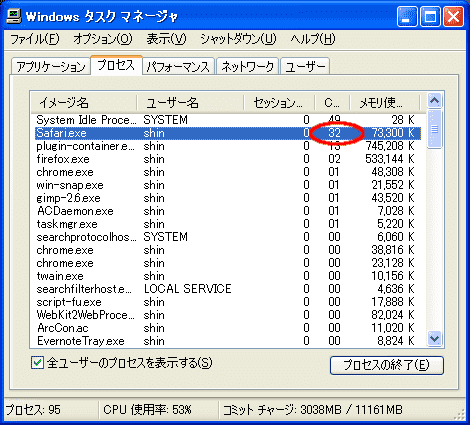Sort by イメージ名 column header
The image size is (470, 425).
[x=84, y=103]
